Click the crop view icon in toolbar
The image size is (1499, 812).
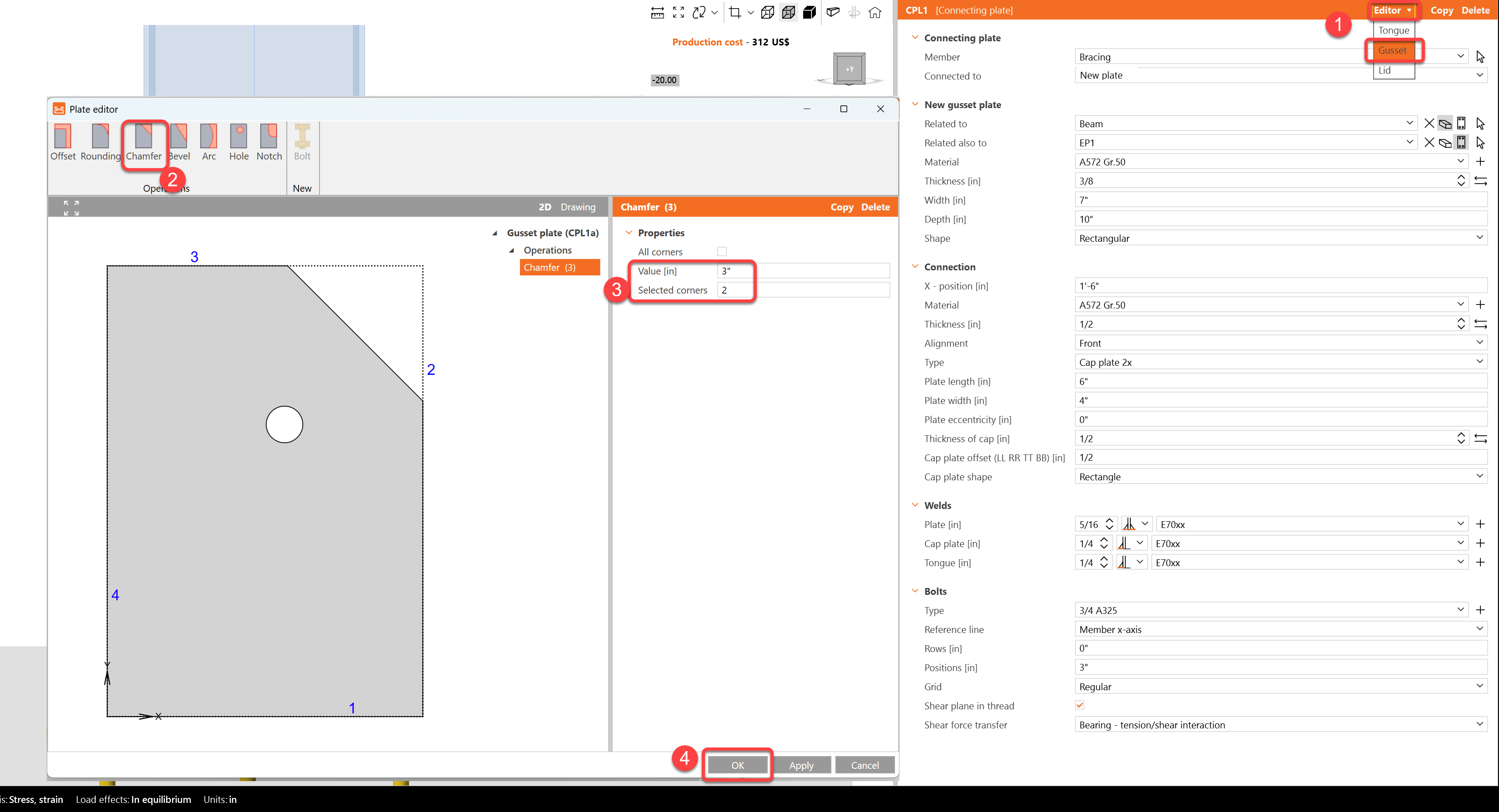pyautogui.click(x=735, y=12)
